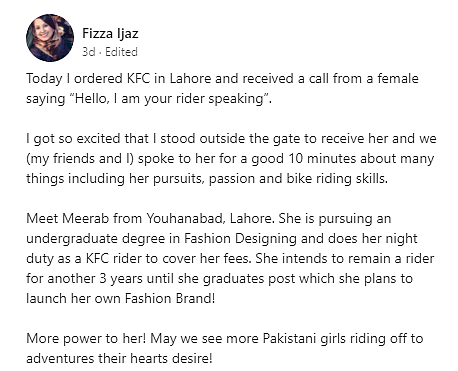
Task: Click the line starting "Today I ordered KFC"
Action: (x=222, y=79)
